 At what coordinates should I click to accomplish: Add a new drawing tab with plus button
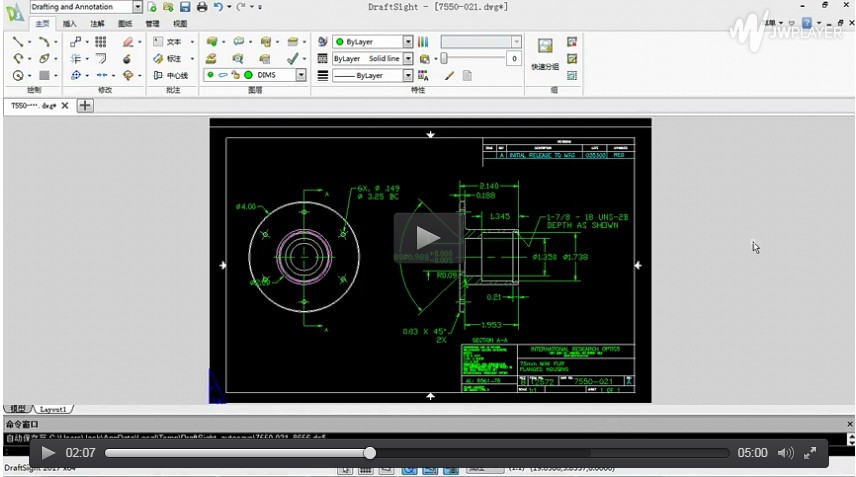tap(86, 105)
